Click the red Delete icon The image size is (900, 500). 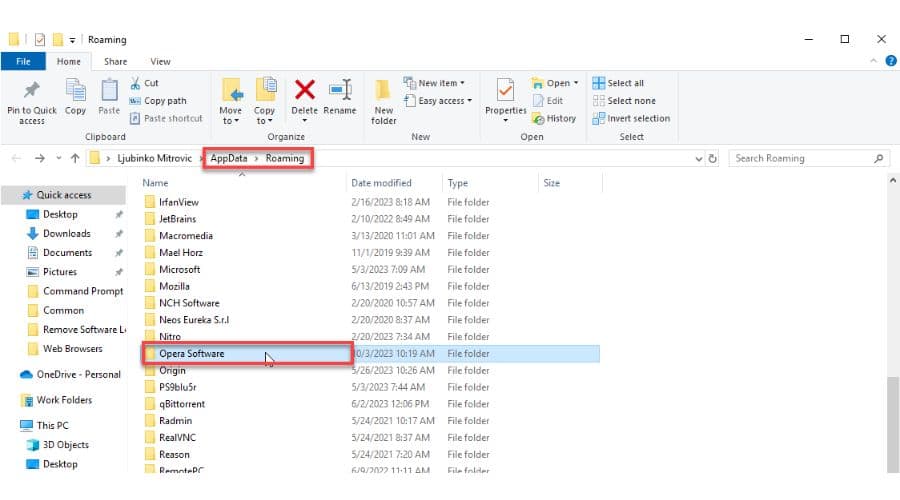pyautogui.click(x=305, y=90)
